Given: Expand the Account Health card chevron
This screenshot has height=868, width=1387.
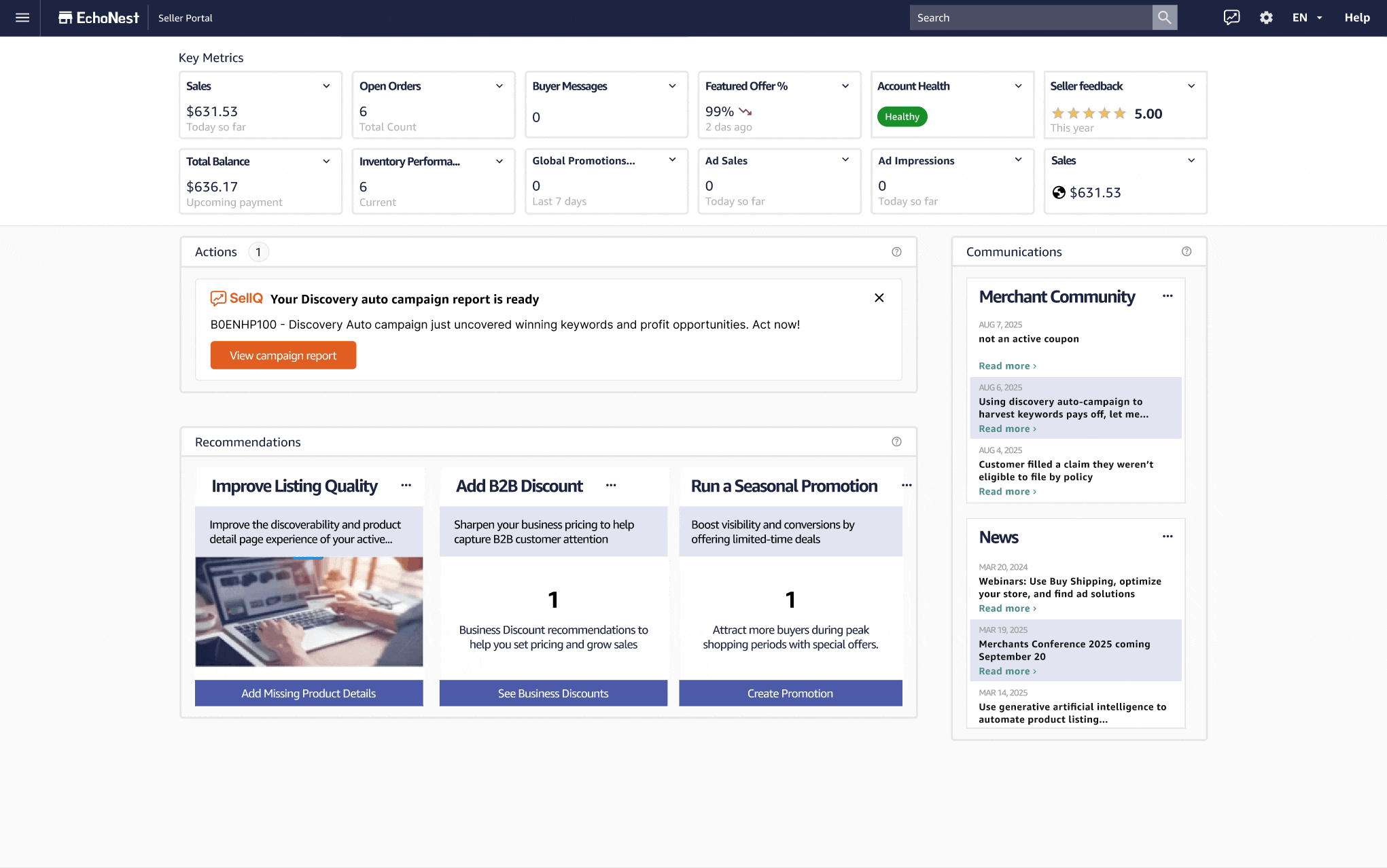Looking at the screenshot, I should pyautogui.click(x=1017, y=86).
